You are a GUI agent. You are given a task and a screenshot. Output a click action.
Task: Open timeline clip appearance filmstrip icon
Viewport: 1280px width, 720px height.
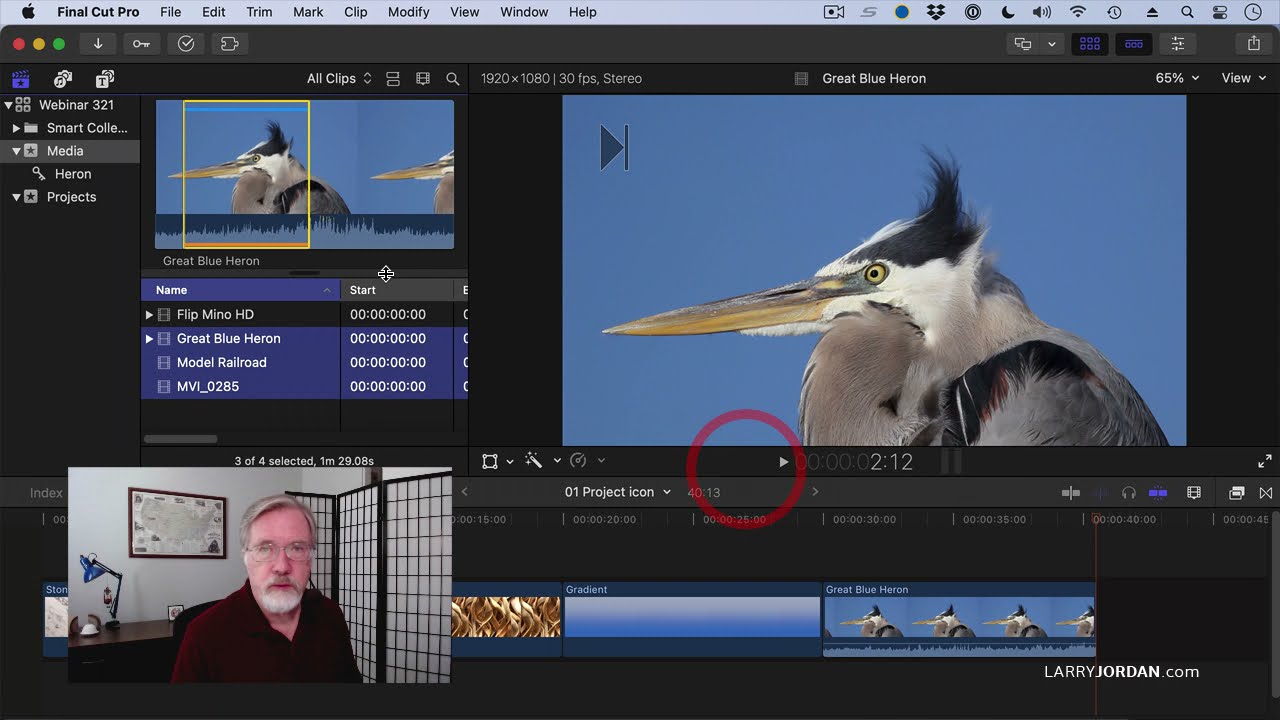pos(1193,493)
